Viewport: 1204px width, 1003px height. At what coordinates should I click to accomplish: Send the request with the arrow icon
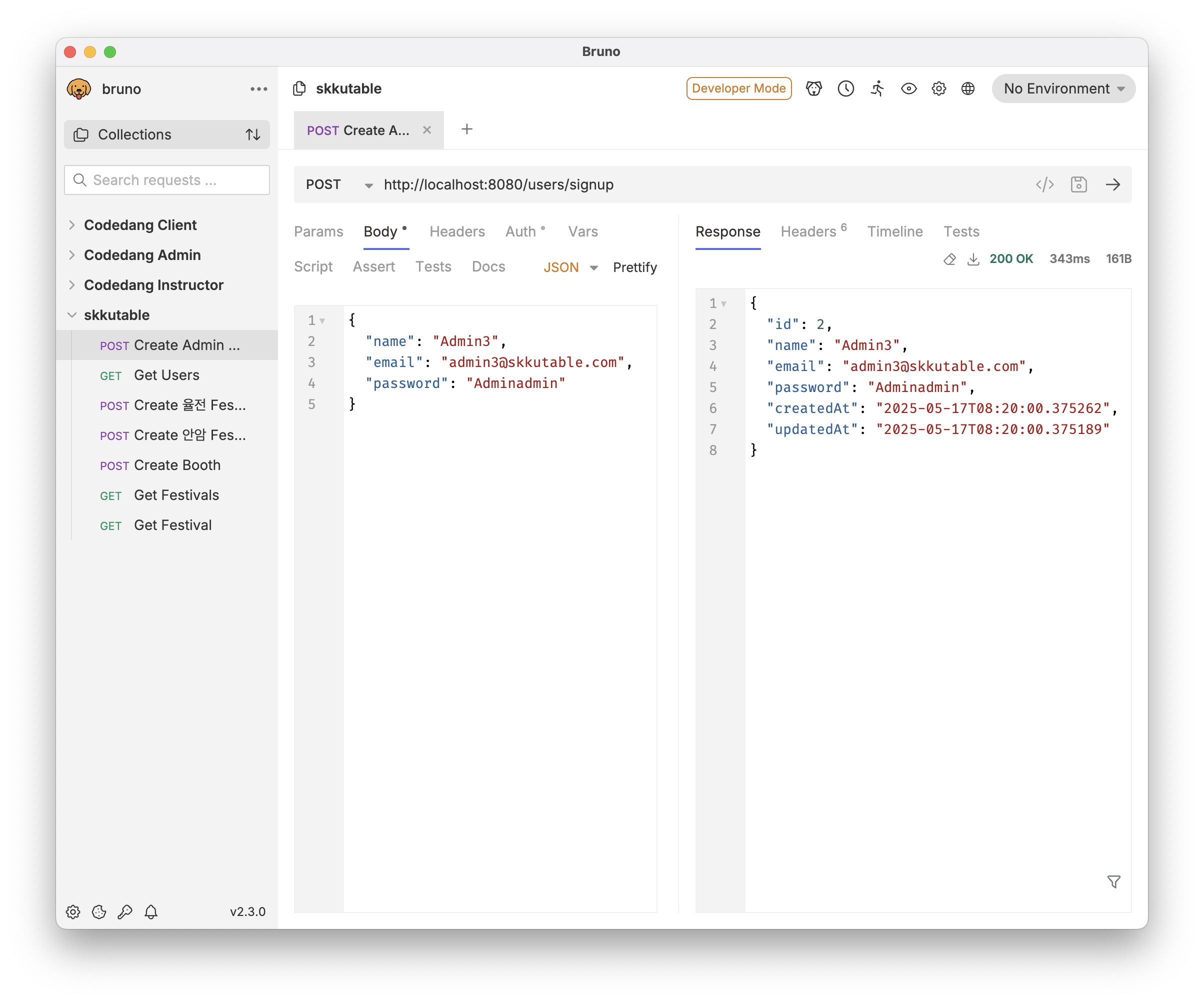[1113, 184]
